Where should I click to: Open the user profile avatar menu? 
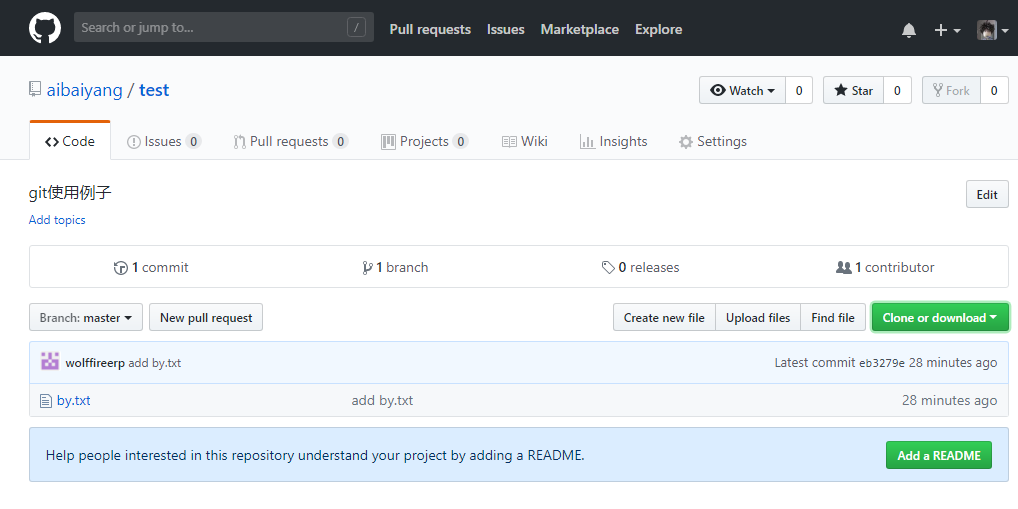992,30
